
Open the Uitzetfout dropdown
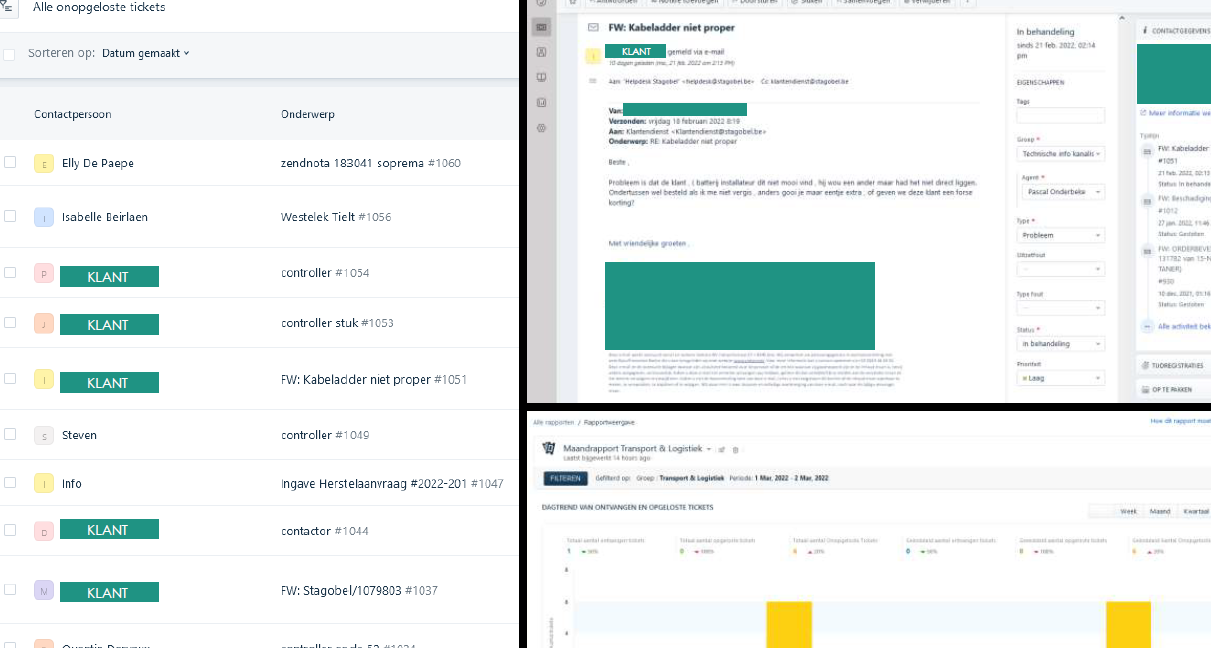pos(1060,269)
